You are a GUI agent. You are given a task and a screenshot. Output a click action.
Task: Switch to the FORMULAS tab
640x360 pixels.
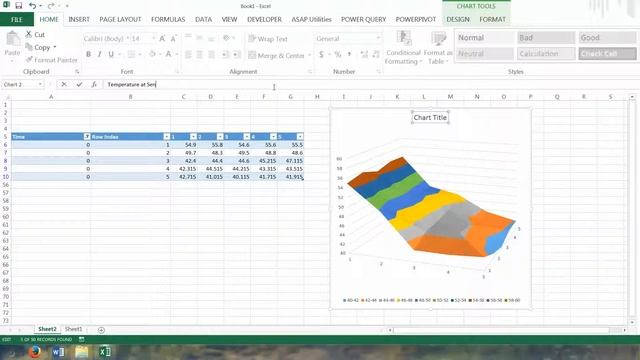pyautogui.click(x=168, y=19)
